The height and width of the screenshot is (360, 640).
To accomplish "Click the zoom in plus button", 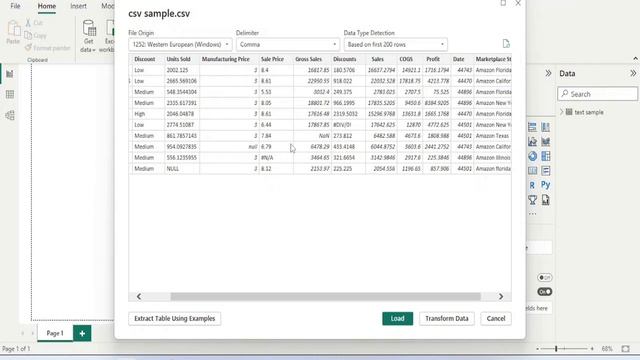I will (592, 349).
